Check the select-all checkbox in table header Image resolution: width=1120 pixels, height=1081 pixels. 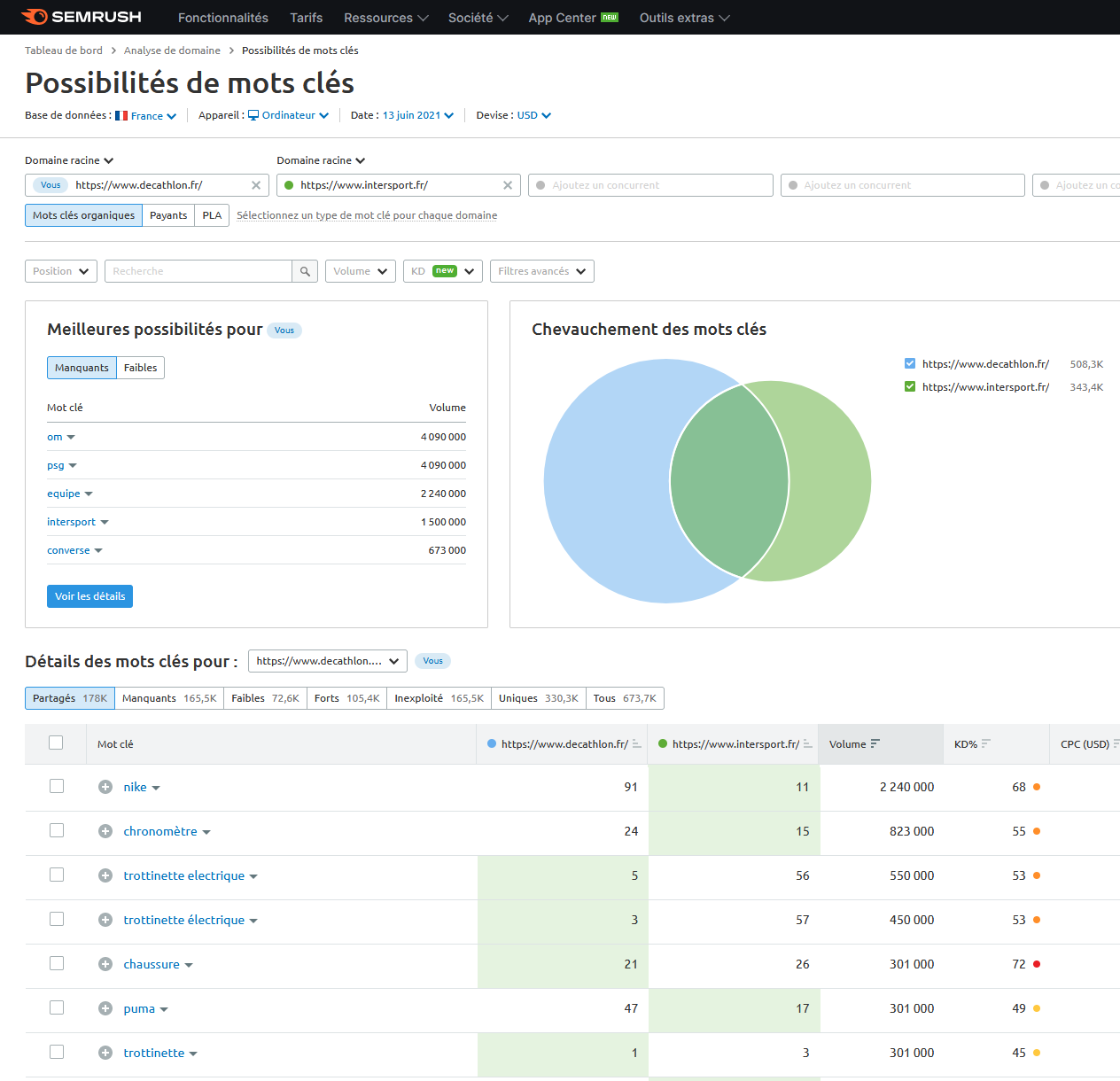pos(56,743)
